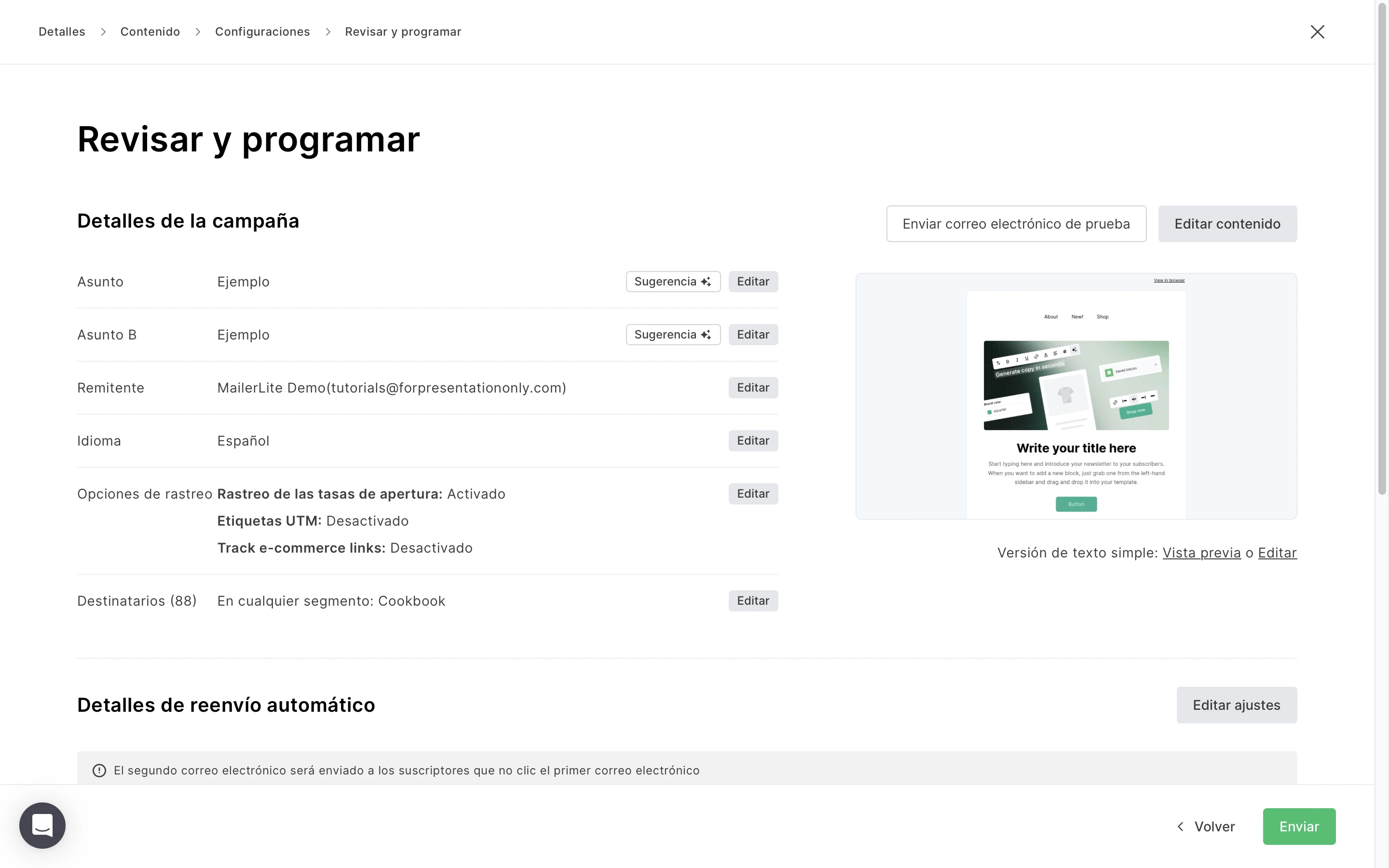The image size is (1389, 868).
Task: Open Vista previa plain text link
Action: (1201, 553)
